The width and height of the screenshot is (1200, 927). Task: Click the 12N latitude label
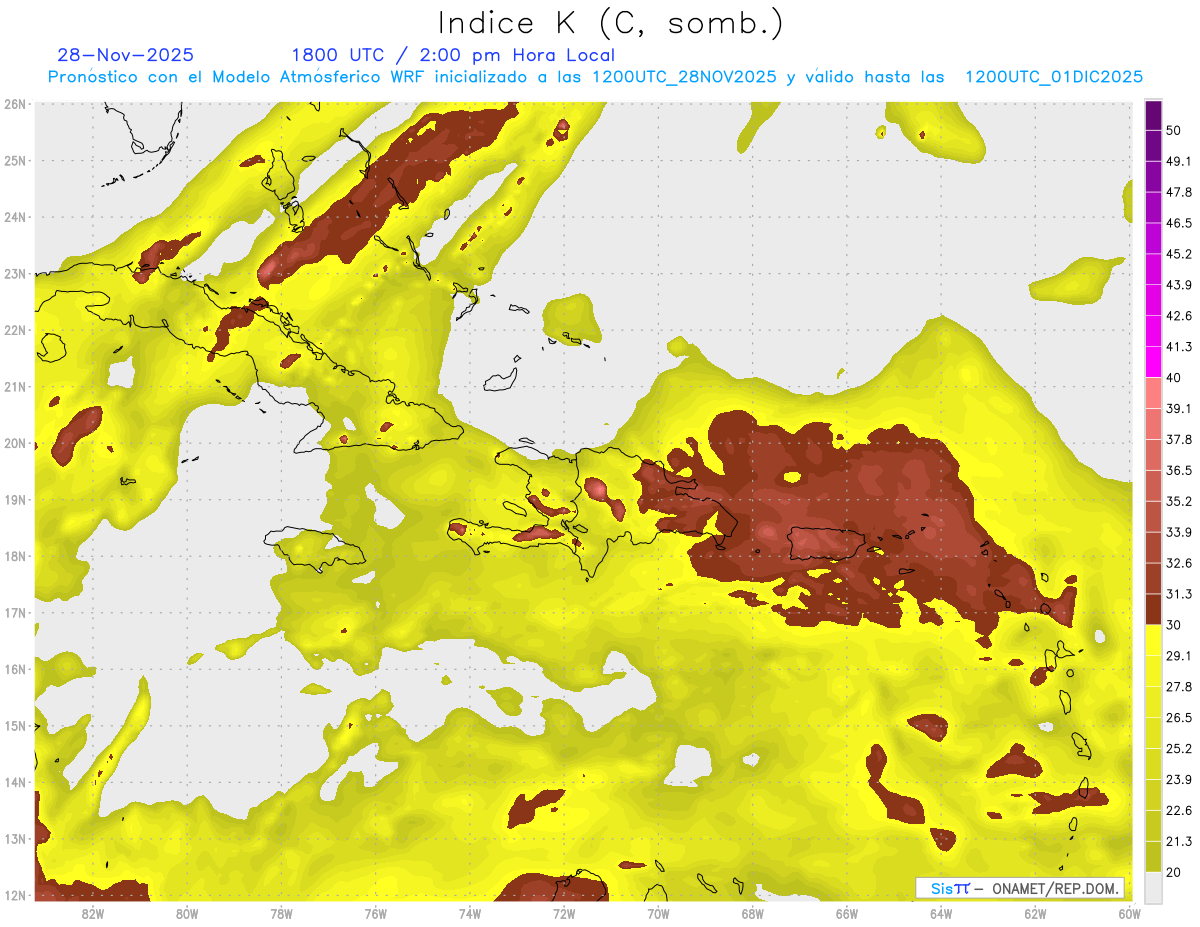pos(15,895)
